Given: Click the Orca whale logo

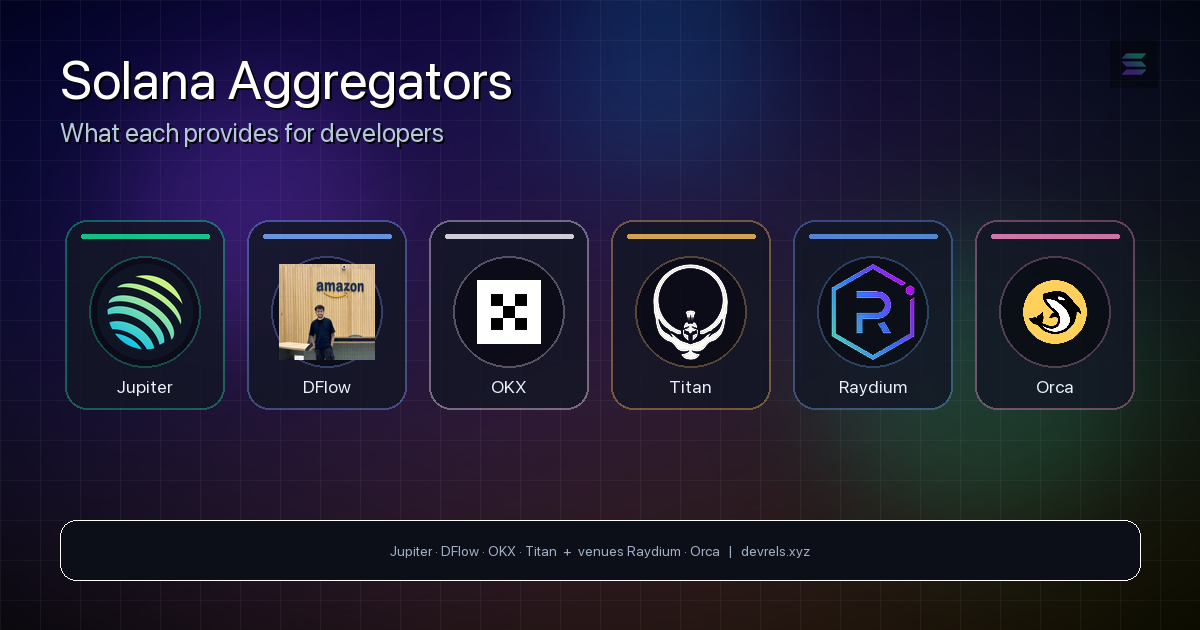Looking at the screenshot, I should coord(1055,312).
